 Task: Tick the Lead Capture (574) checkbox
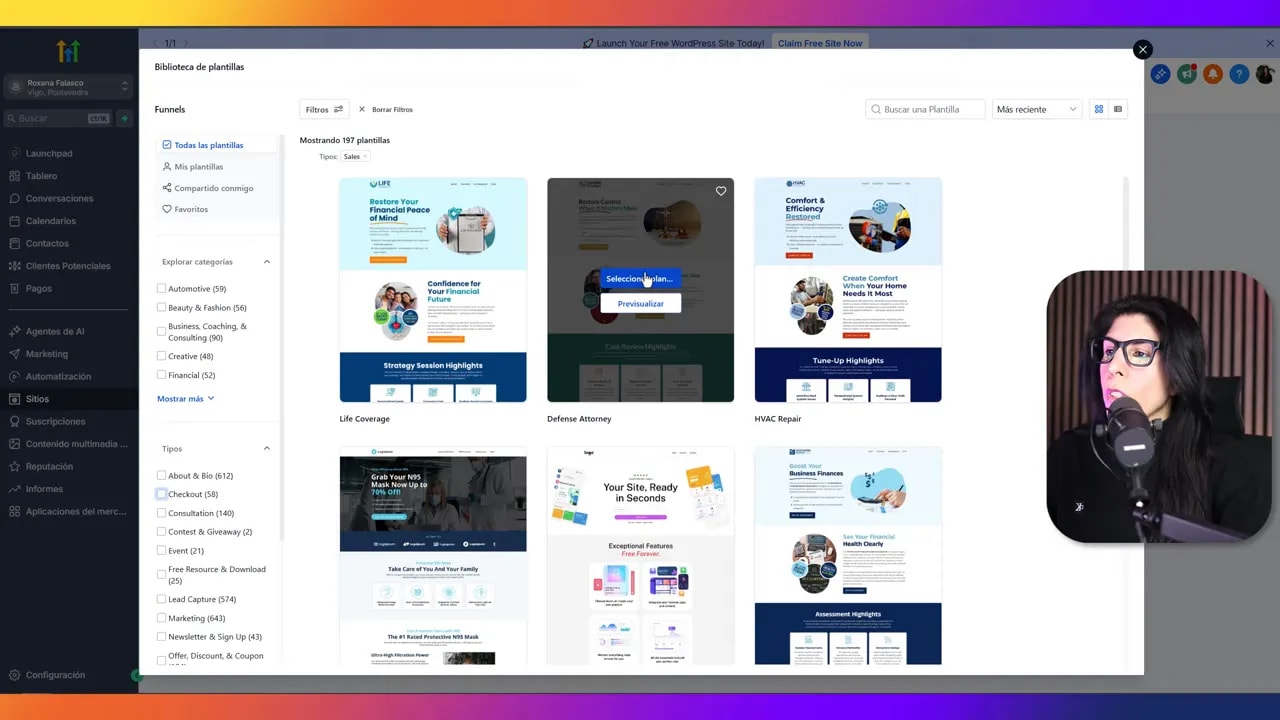161,599
